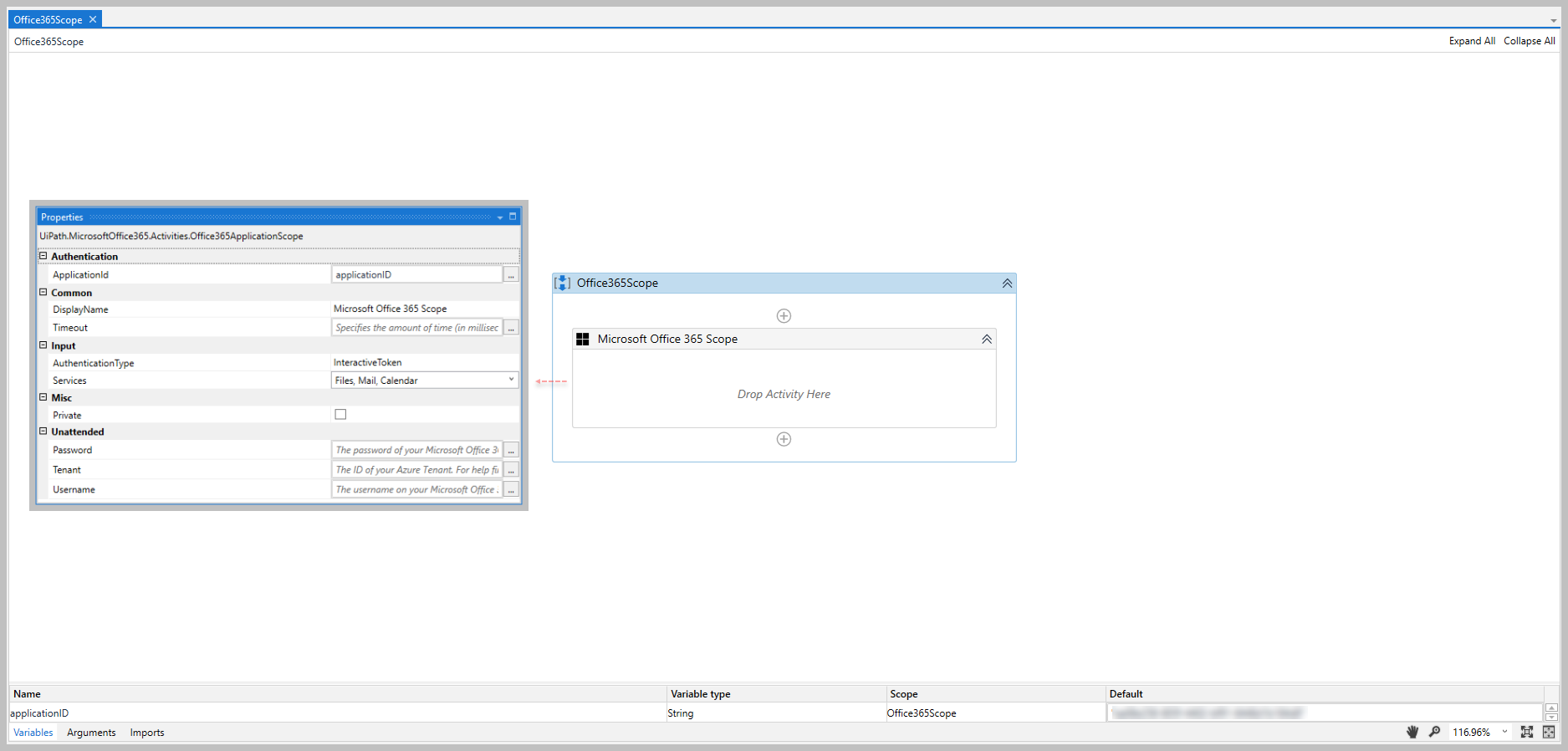Click Collapse All

pyautogui.click(x=1529, y=41)
